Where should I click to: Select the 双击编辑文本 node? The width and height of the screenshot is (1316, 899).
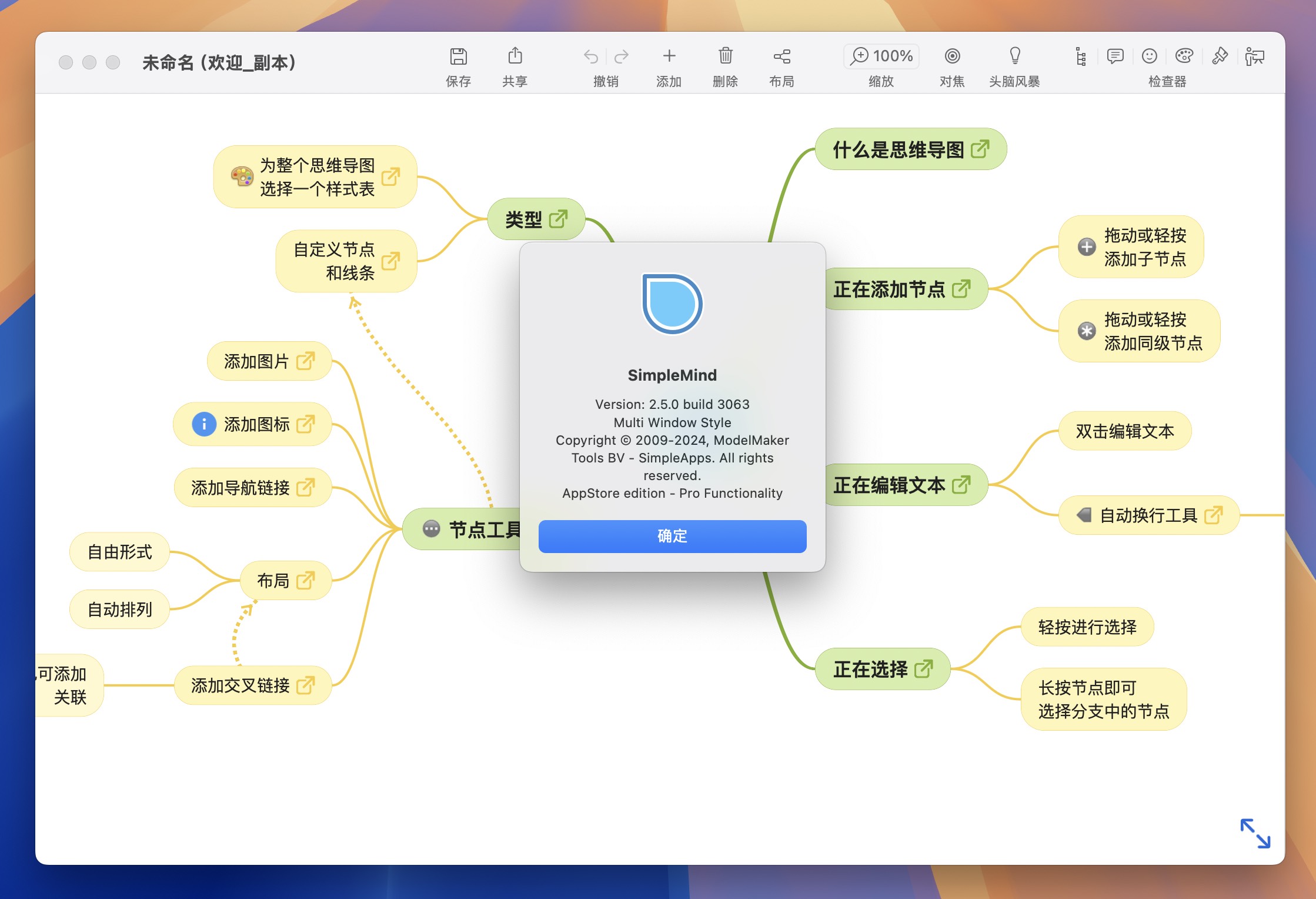(1124, 431)
